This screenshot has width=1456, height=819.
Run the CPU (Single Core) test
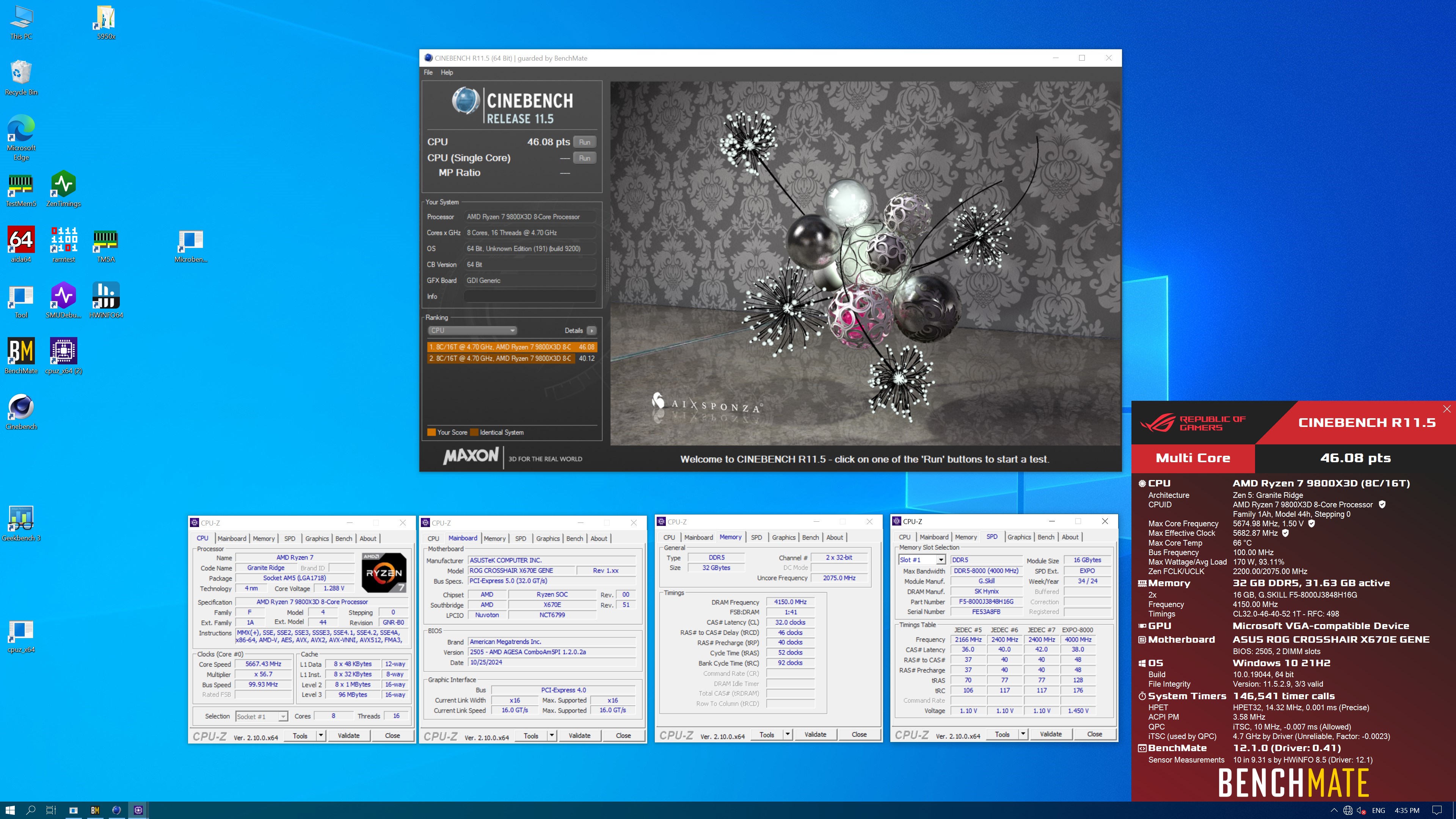(x=584, y=158)
